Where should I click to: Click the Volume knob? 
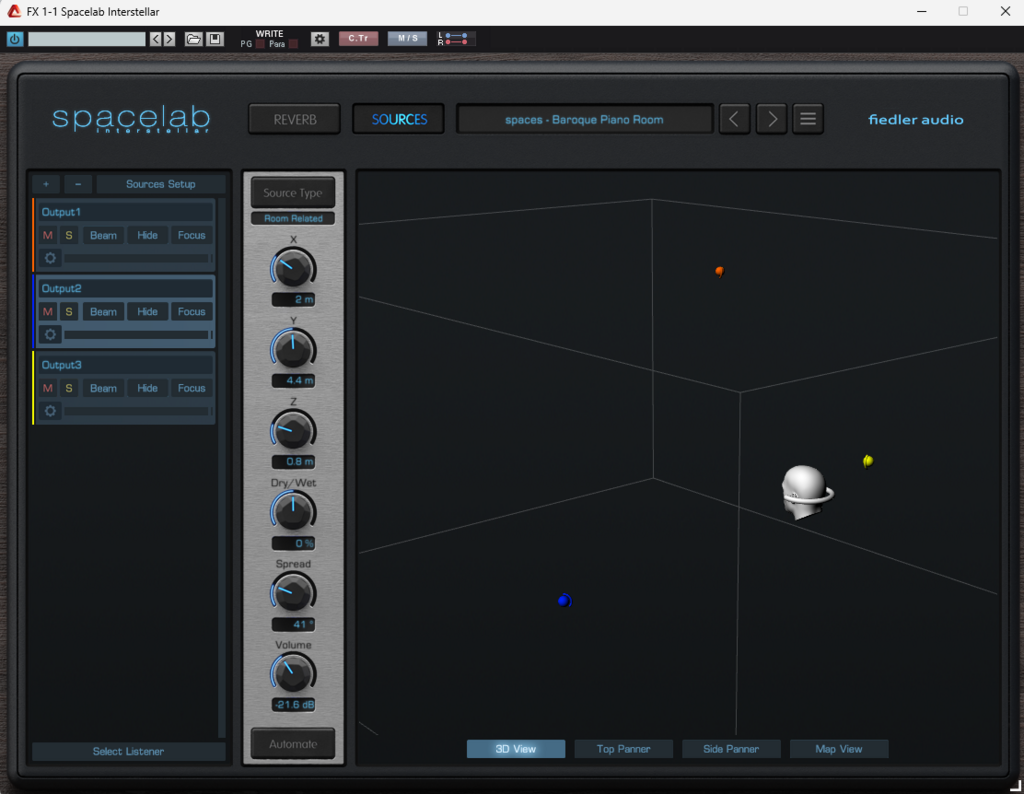click(293, 674)
